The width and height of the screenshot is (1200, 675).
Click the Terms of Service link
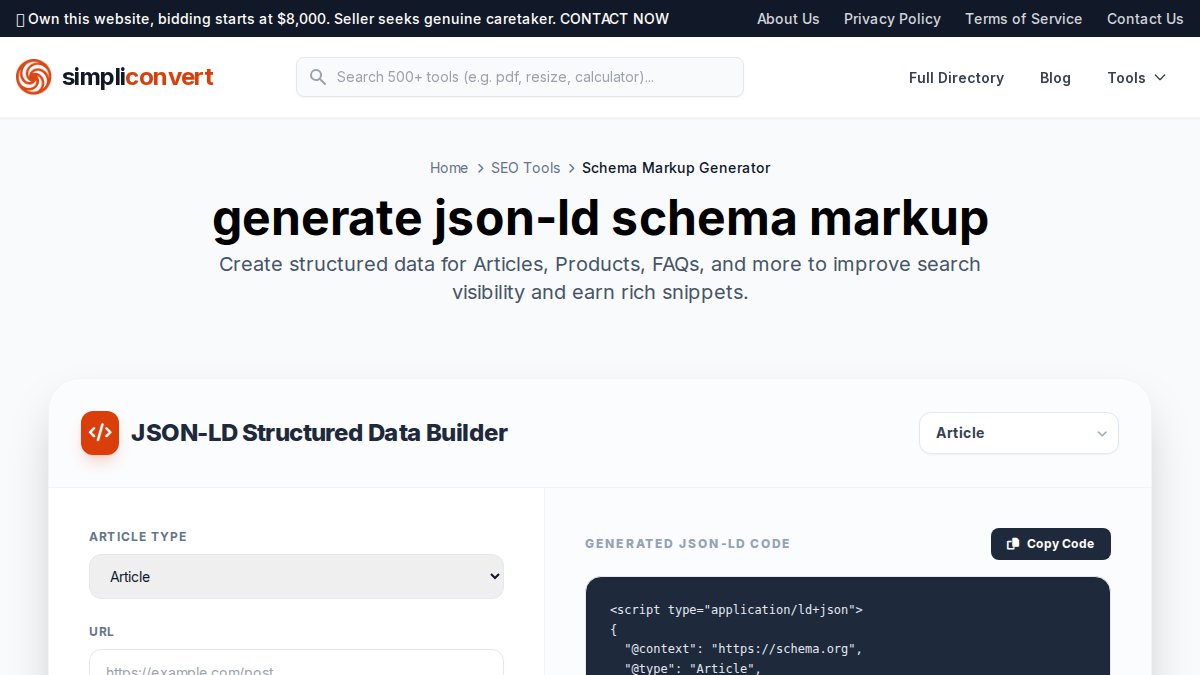click(x=1023, y=18)
